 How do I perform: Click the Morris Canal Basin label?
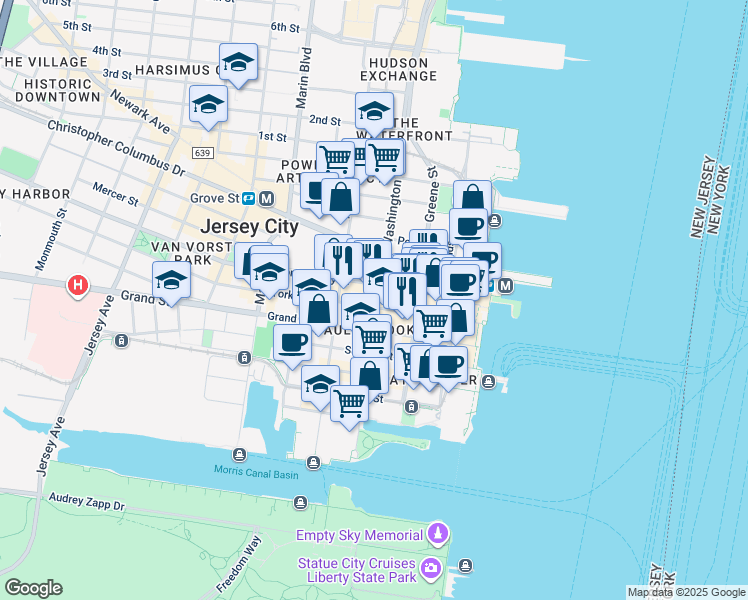pos(256,472)
